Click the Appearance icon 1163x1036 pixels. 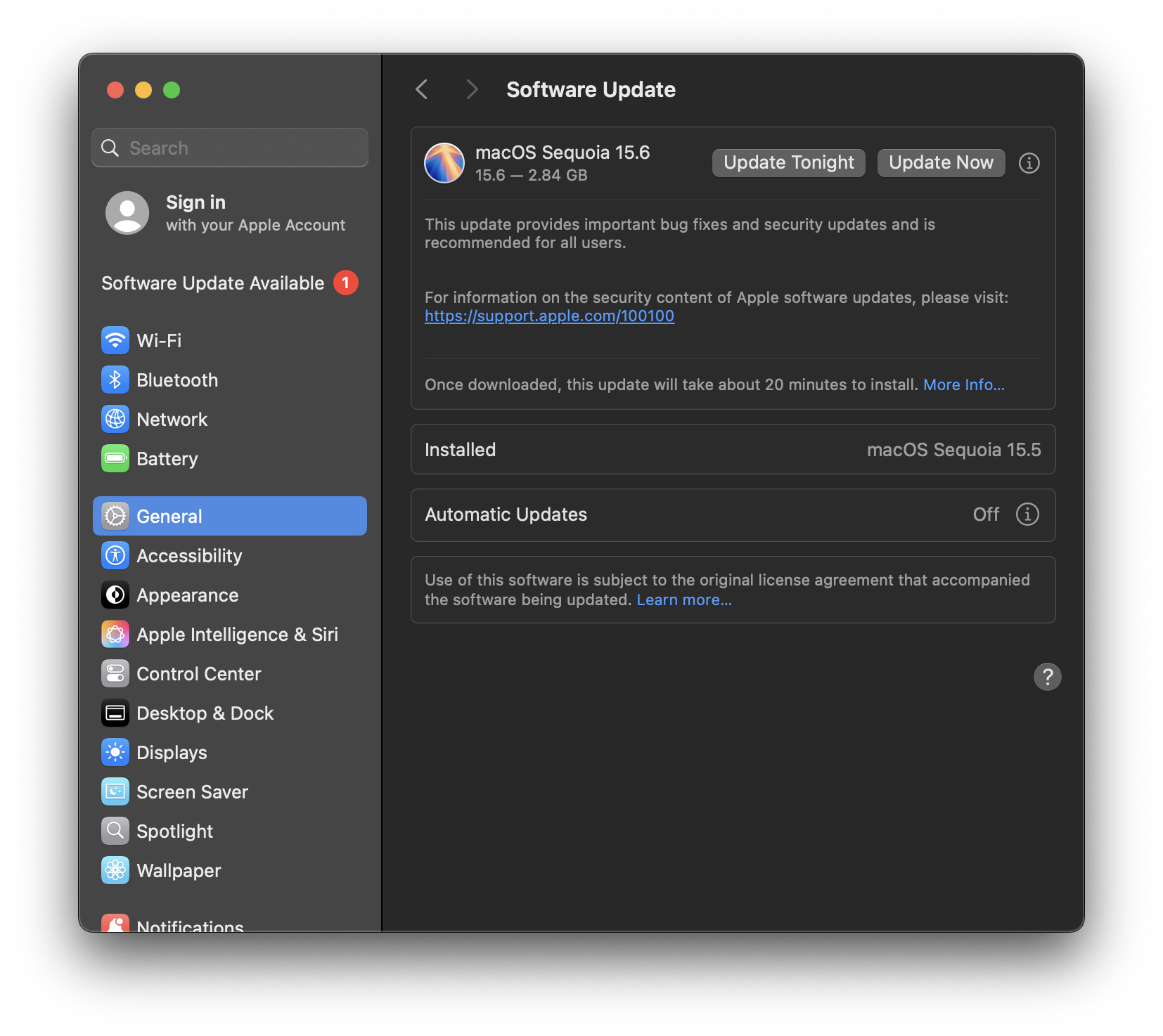(115, 595)
